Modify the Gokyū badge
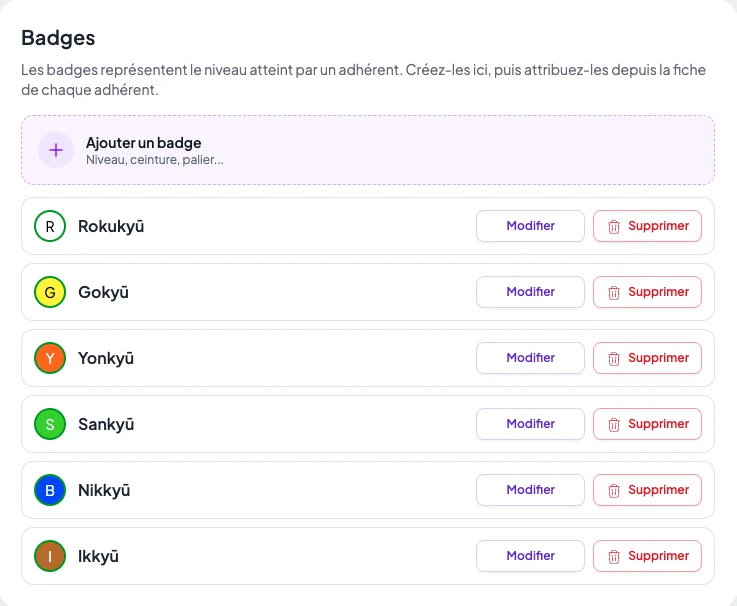This screenshot has width=737, height=606. coord(530,292)
